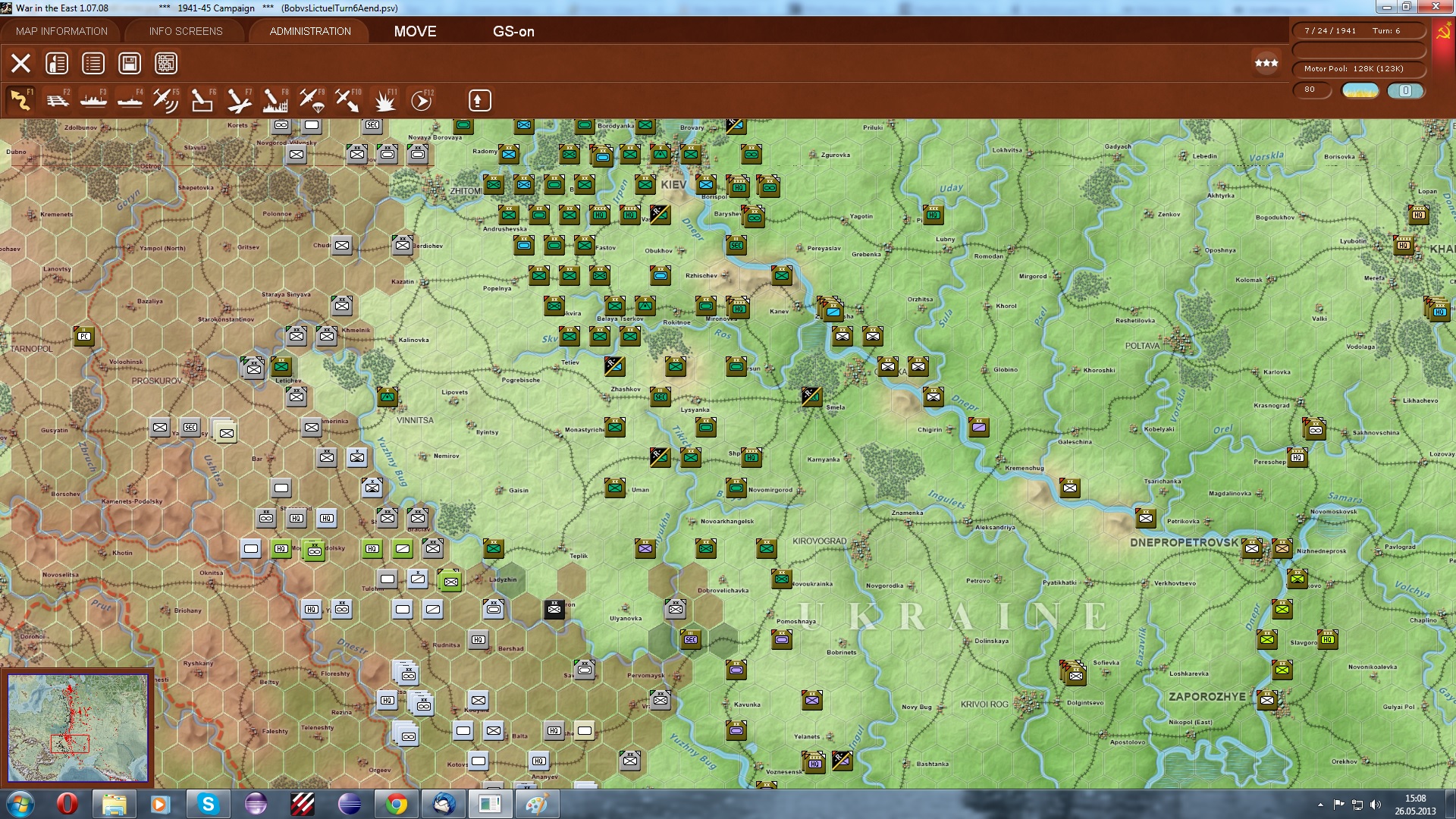Click the GS-on status label
1456x819 pixels.
[513, 32]
